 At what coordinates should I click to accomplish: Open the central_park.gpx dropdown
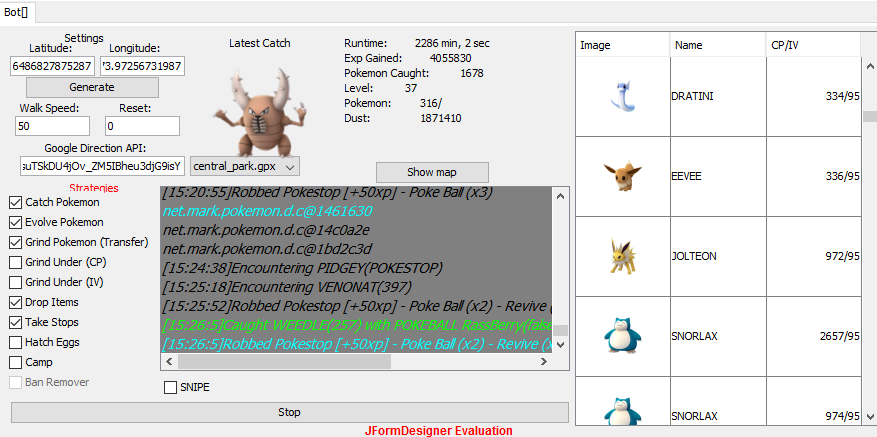(x=245, y=166)
